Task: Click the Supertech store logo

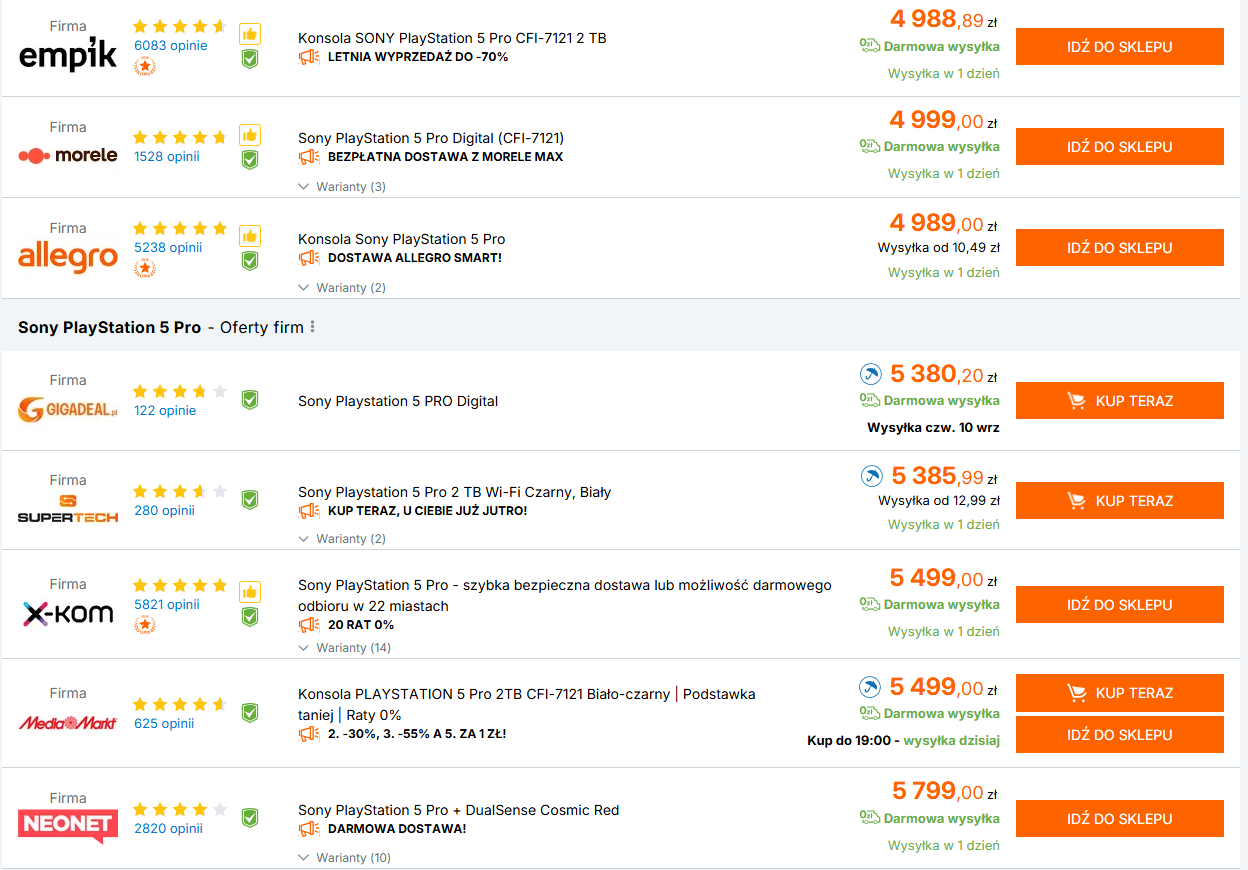Action: pyautogui.click(x=68, y=509)
